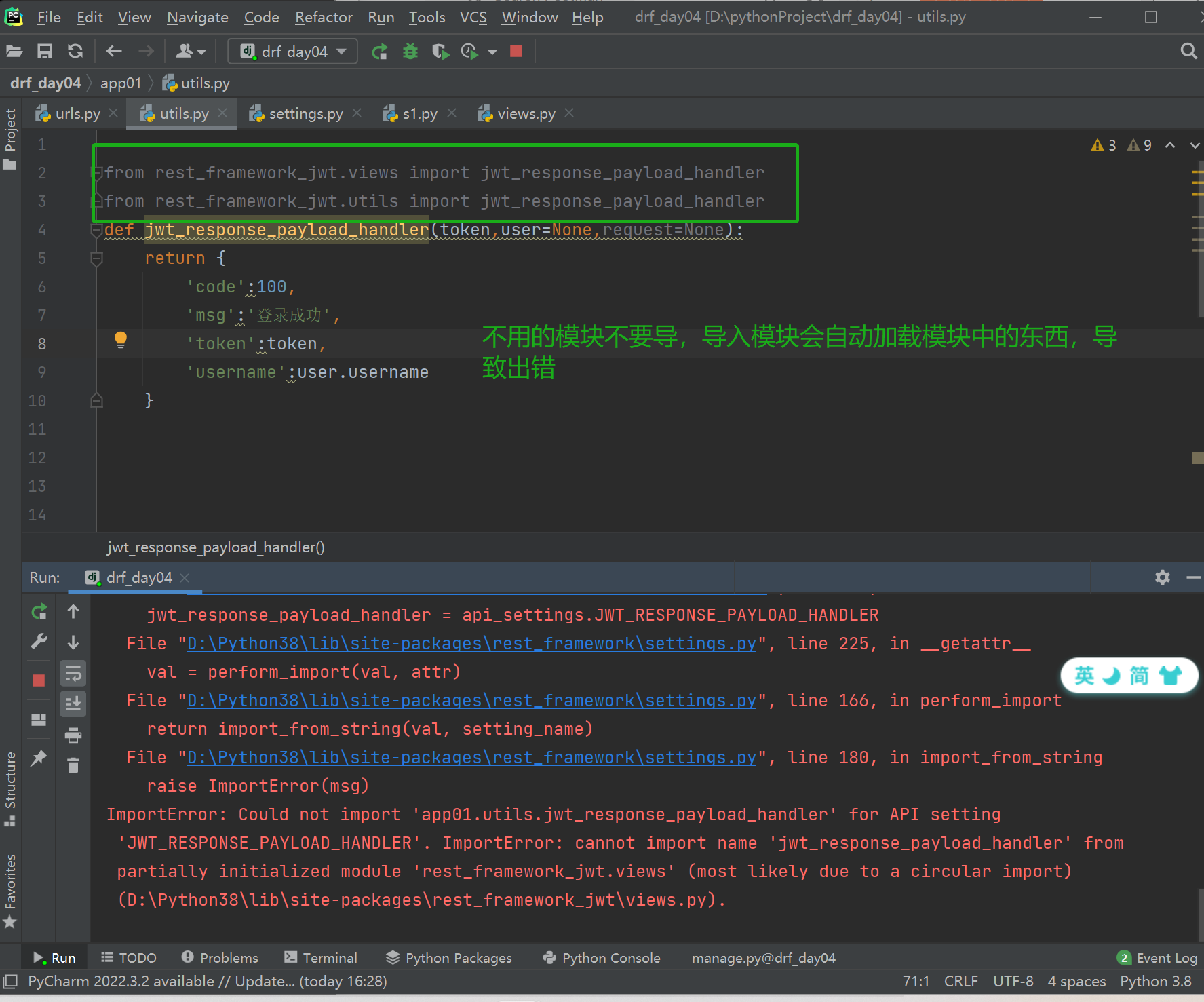The image size is (1204, 1002).
Task: Open Run panel settings gear
Action: (x=1163, y=577)
